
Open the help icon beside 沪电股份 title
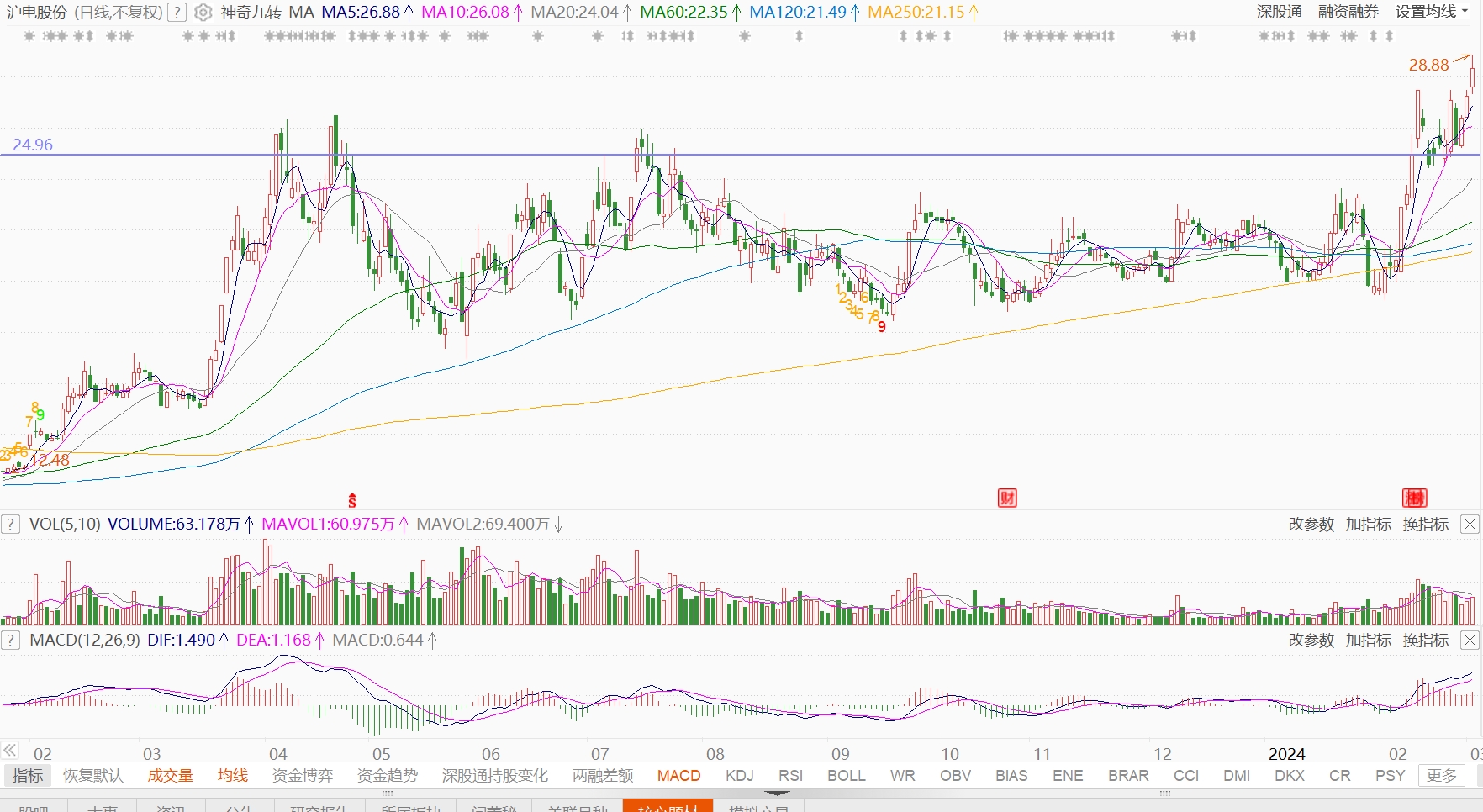coord(177,13)
